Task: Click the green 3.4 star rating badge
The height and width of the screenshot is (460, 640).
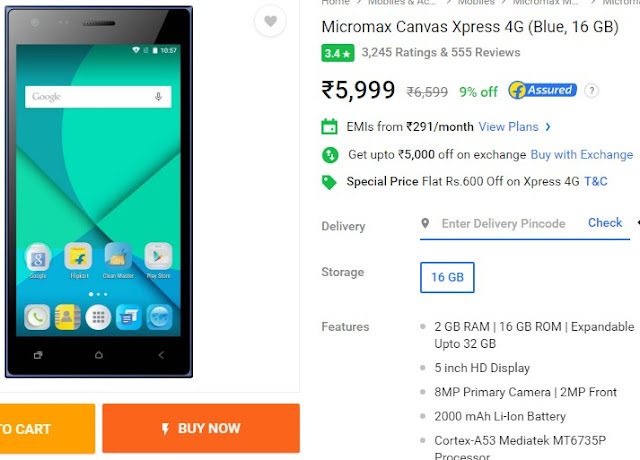Action: pos(338,53)
